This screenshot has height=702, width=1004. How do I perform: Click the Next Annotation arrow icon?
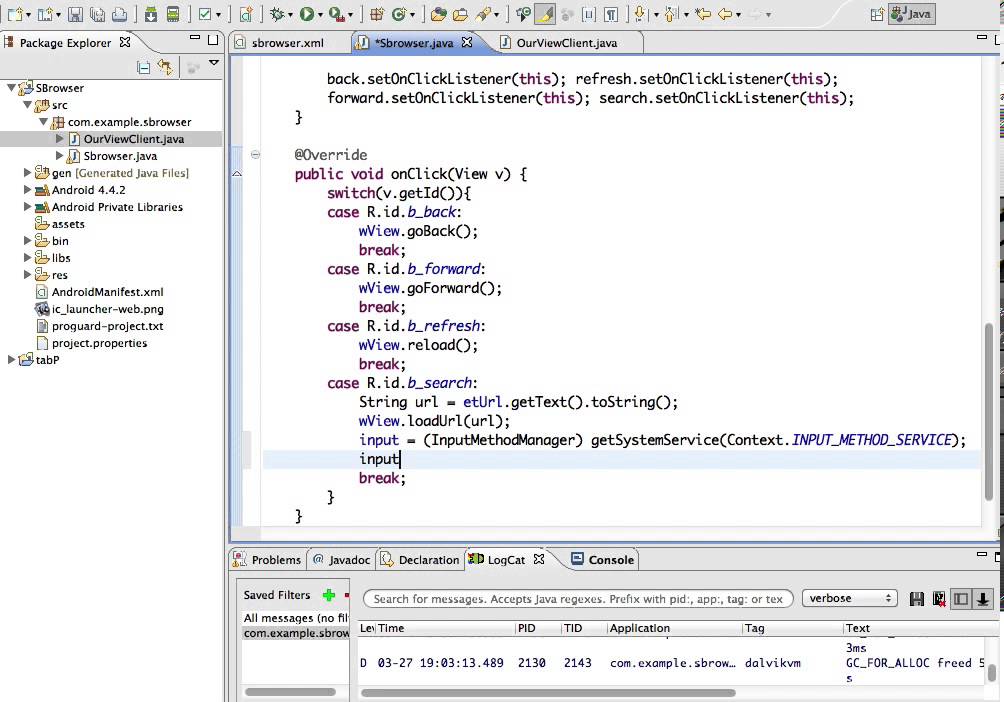click(639, 14)
